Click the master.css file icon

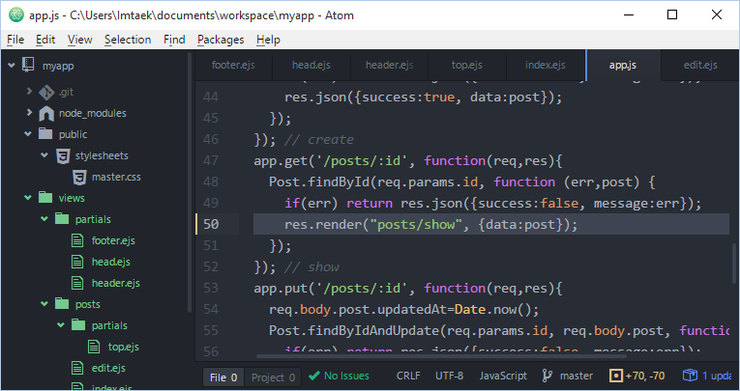79,177
